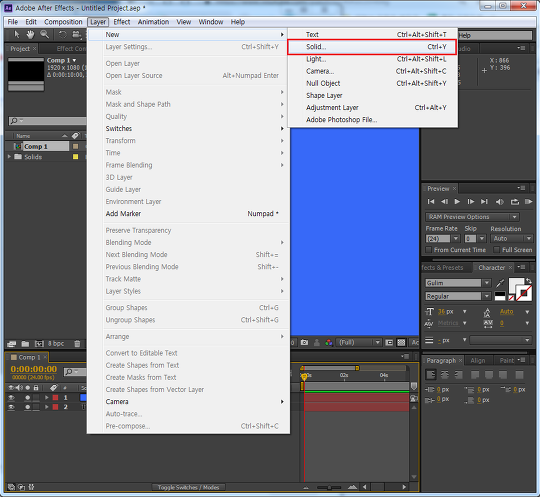Expand the Solids folder
This screenshot has height=497, width=540.
(9, 157)
